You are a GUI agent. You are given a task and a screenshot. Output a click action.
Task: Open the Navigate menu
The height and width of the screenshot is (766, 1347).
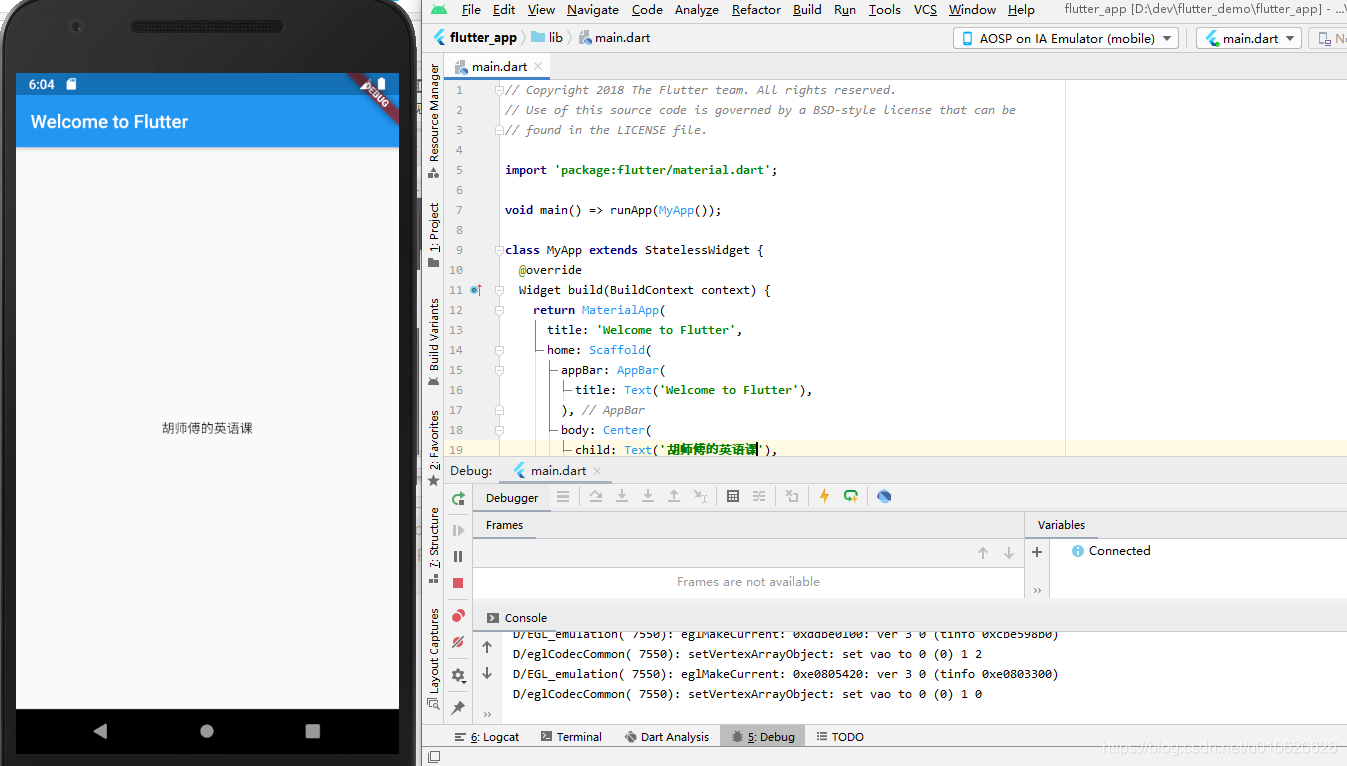(x=593, y=9)
